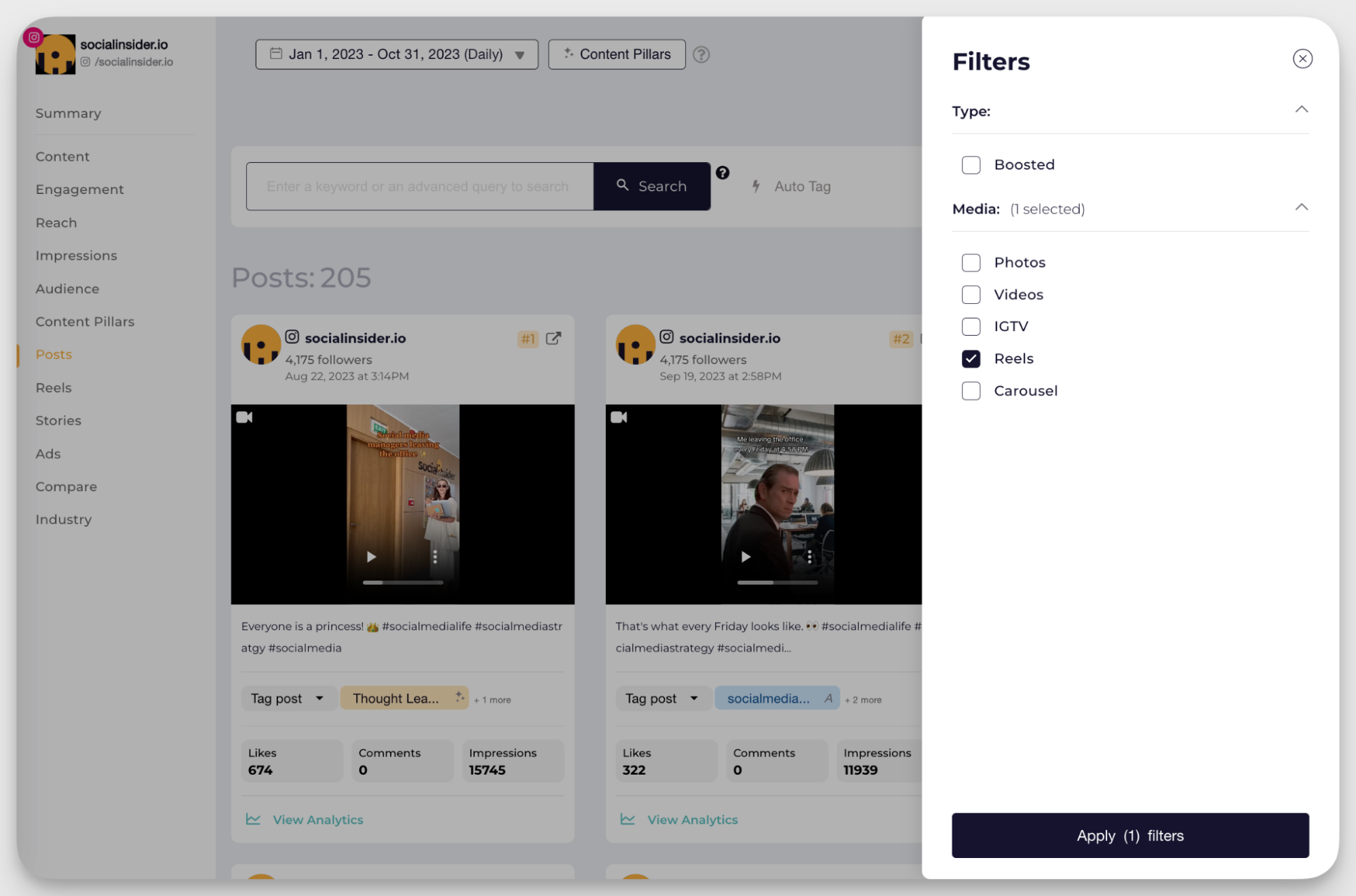Go to the Content section
Viewport: 1356px width, 896px height.
point(62,157)
